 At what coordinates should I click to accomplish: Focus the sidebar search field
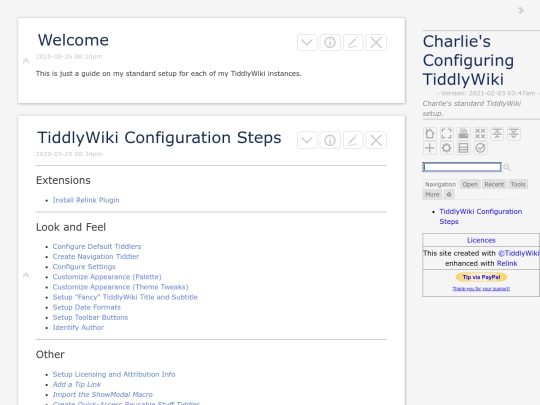tap(462, 167)
